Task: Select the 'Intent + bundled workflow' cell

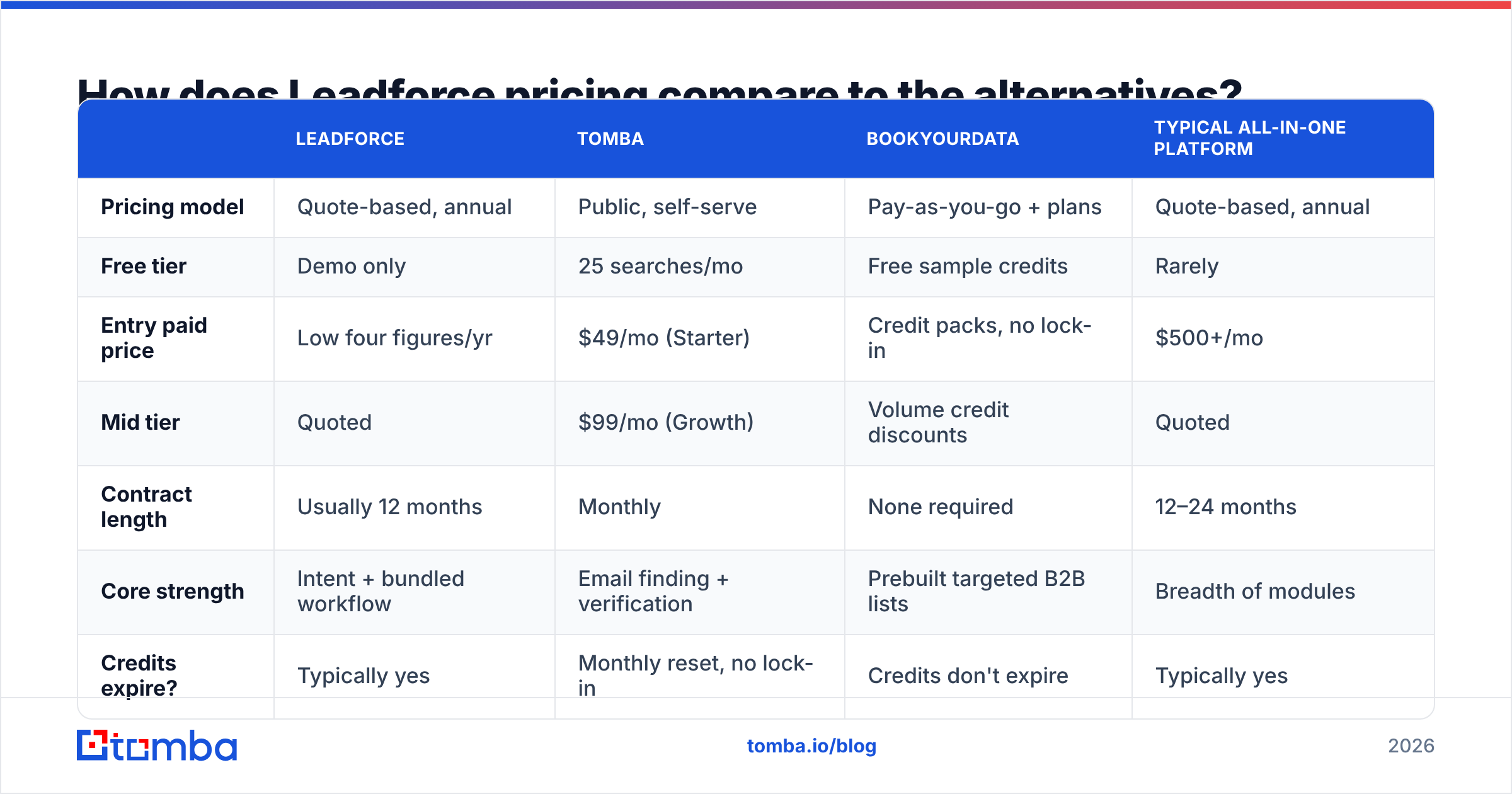Action: click(x=415, y=592)
